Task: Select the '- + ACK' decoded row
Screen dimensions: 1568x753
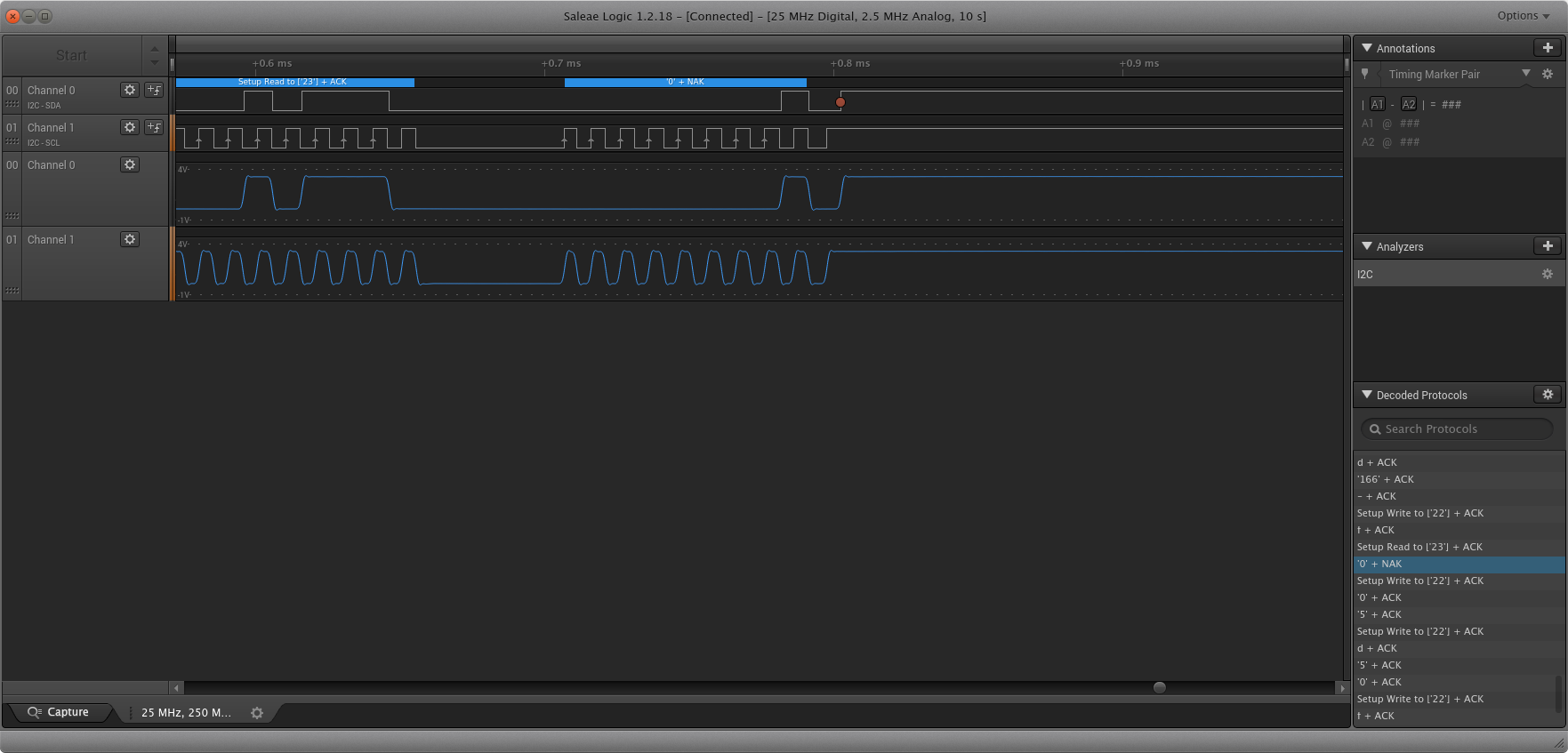Action: (1459, 496)
